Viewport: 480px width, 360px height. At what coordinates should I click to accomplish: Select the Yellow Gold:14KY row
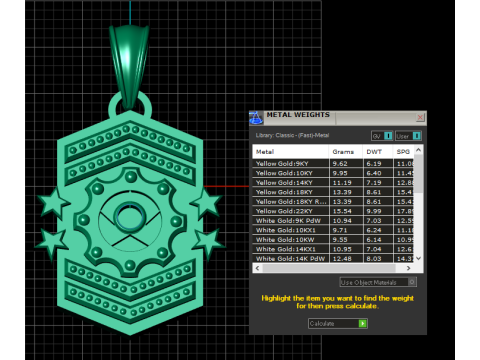tap(334, 183)
